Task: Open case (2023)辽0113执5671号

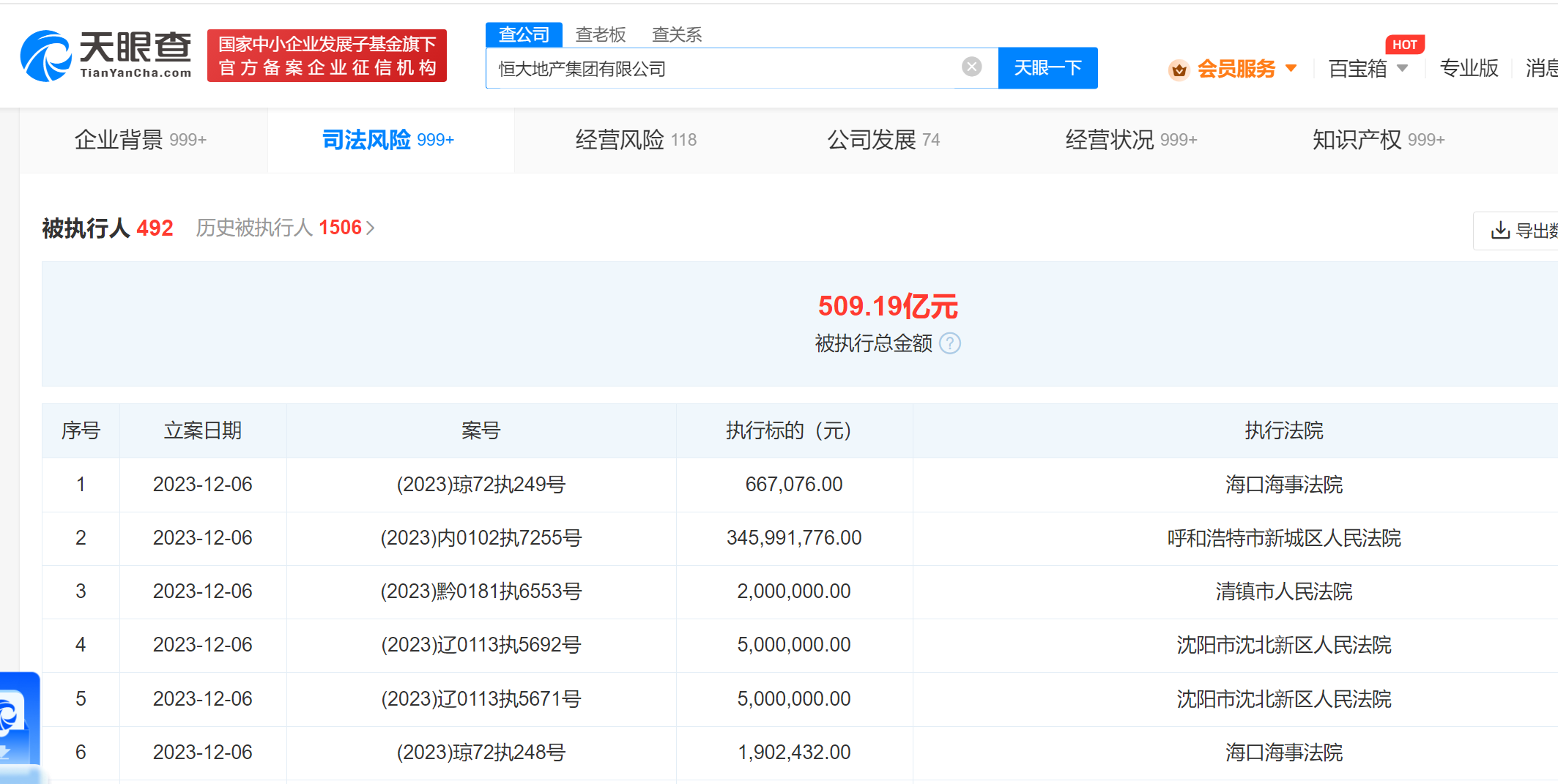Action: coord(481,699)
